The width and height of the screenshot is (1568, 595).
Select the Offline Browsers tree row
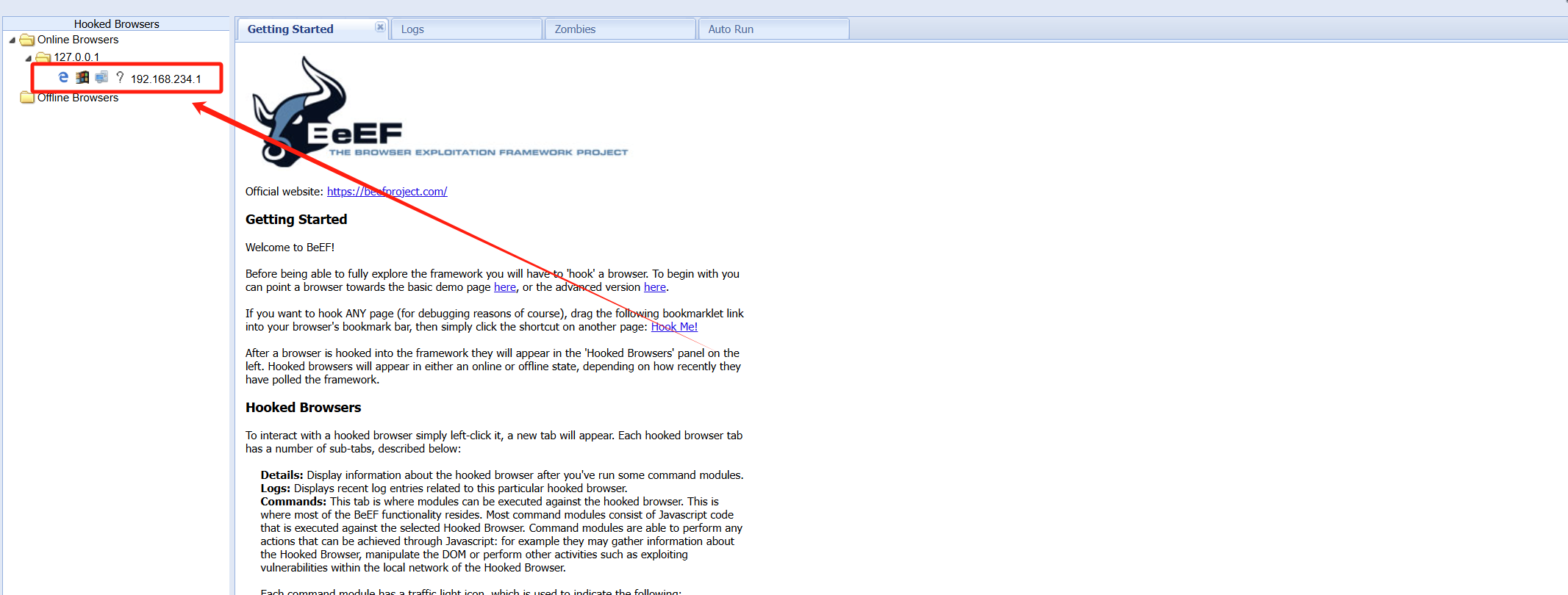77,98
